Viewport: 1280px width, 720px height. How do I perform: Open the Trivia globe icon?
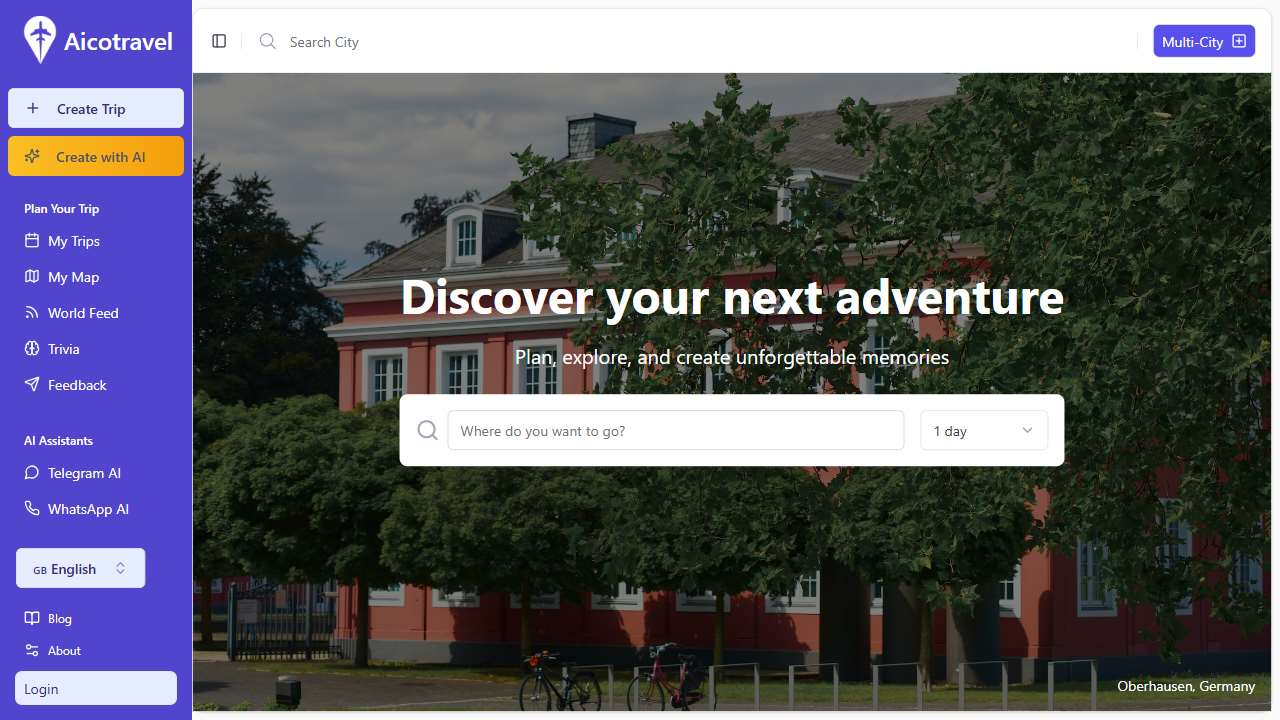[x=32, y=349]
